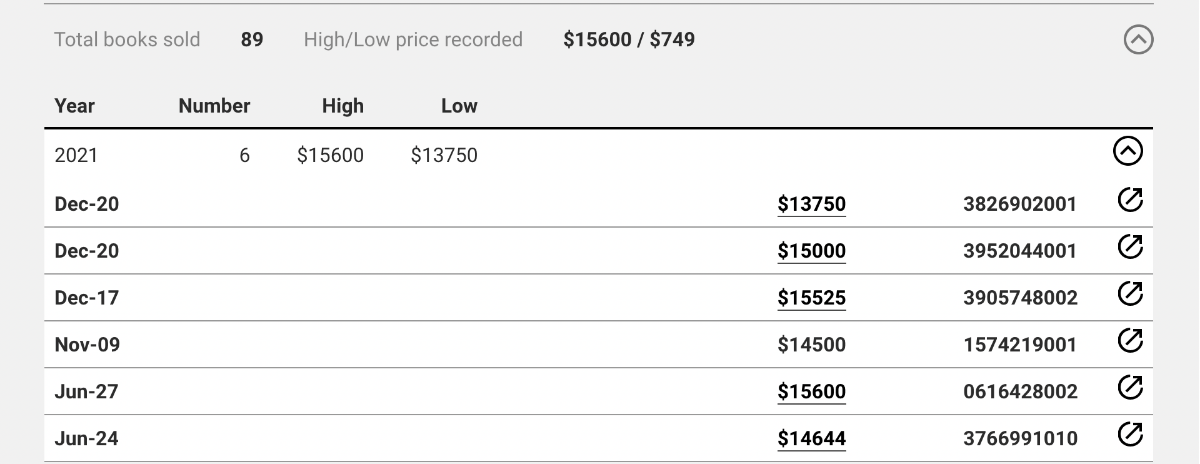The height and width of the screenshot is (464, 1200).
Task: Select the Nov-09 sale row date
Action: [x=87, y=345]
